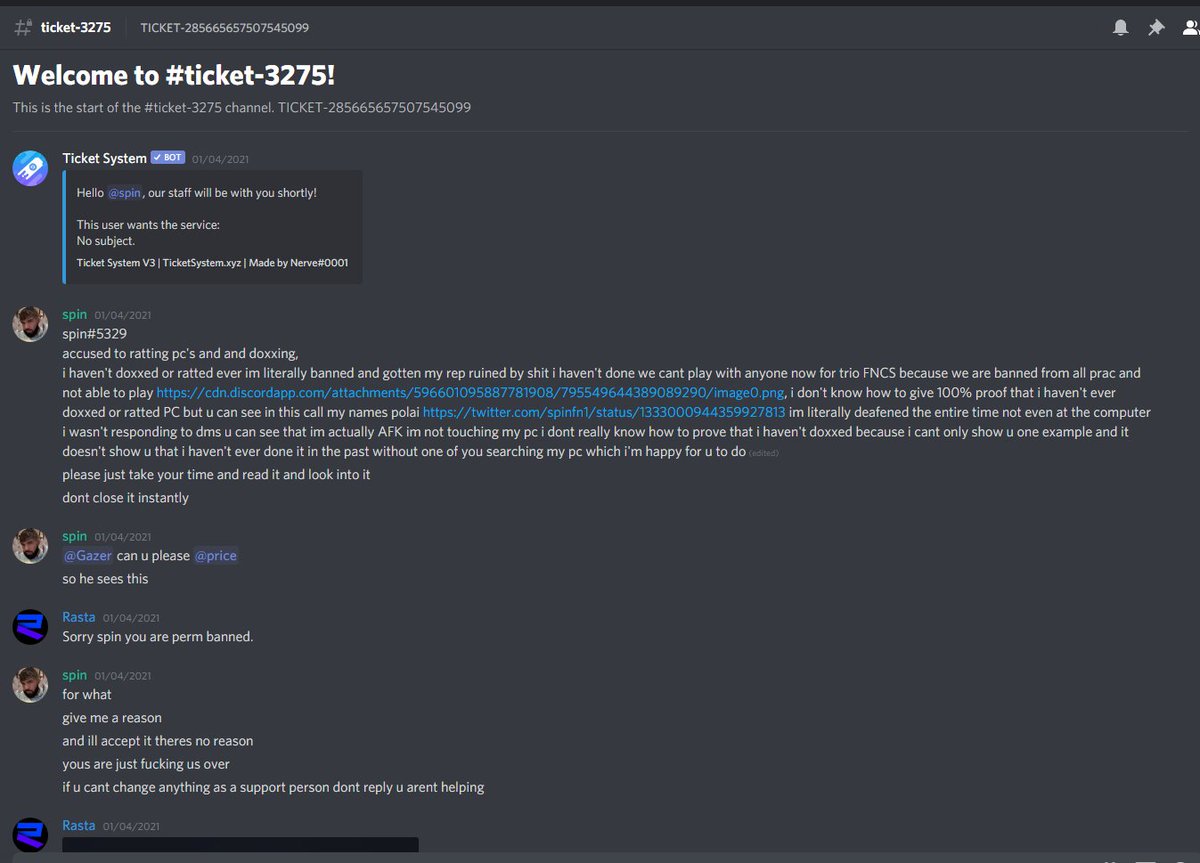Click spin's avatar on the first message
1200x863 pixels.
coord(30,324)
